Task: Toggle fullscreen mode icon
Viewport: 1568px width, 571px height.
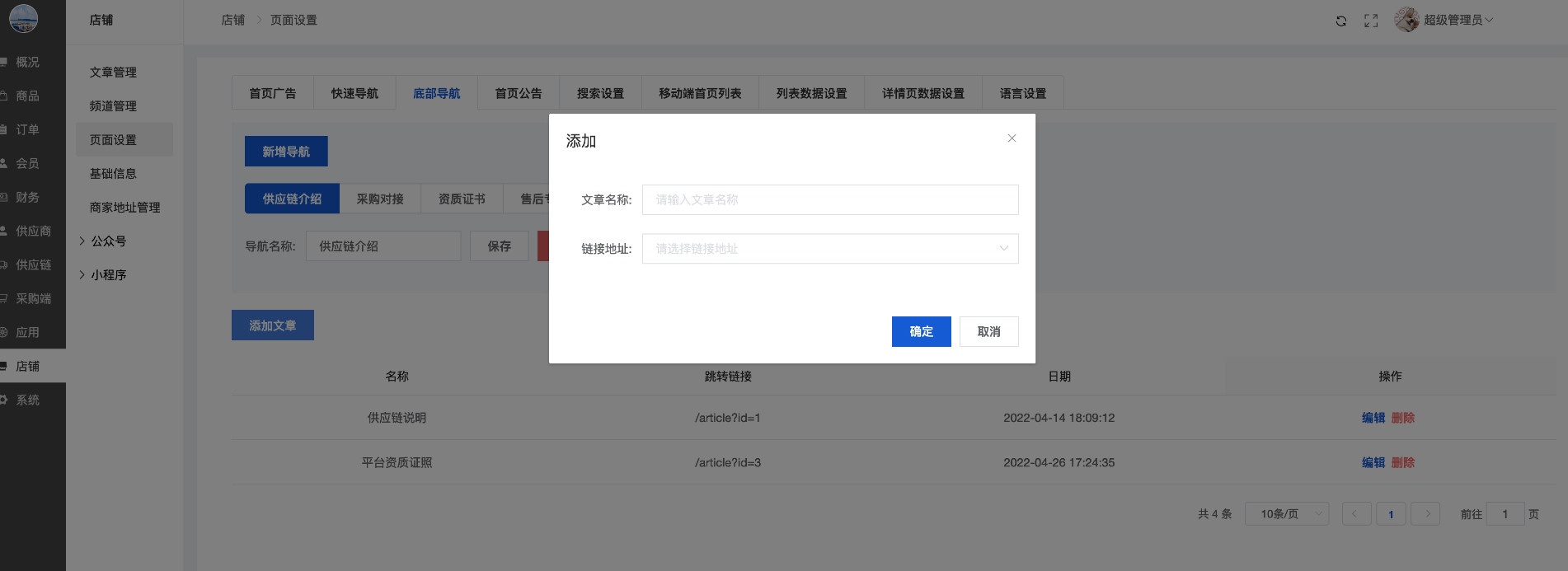Action: (1371, 21)
